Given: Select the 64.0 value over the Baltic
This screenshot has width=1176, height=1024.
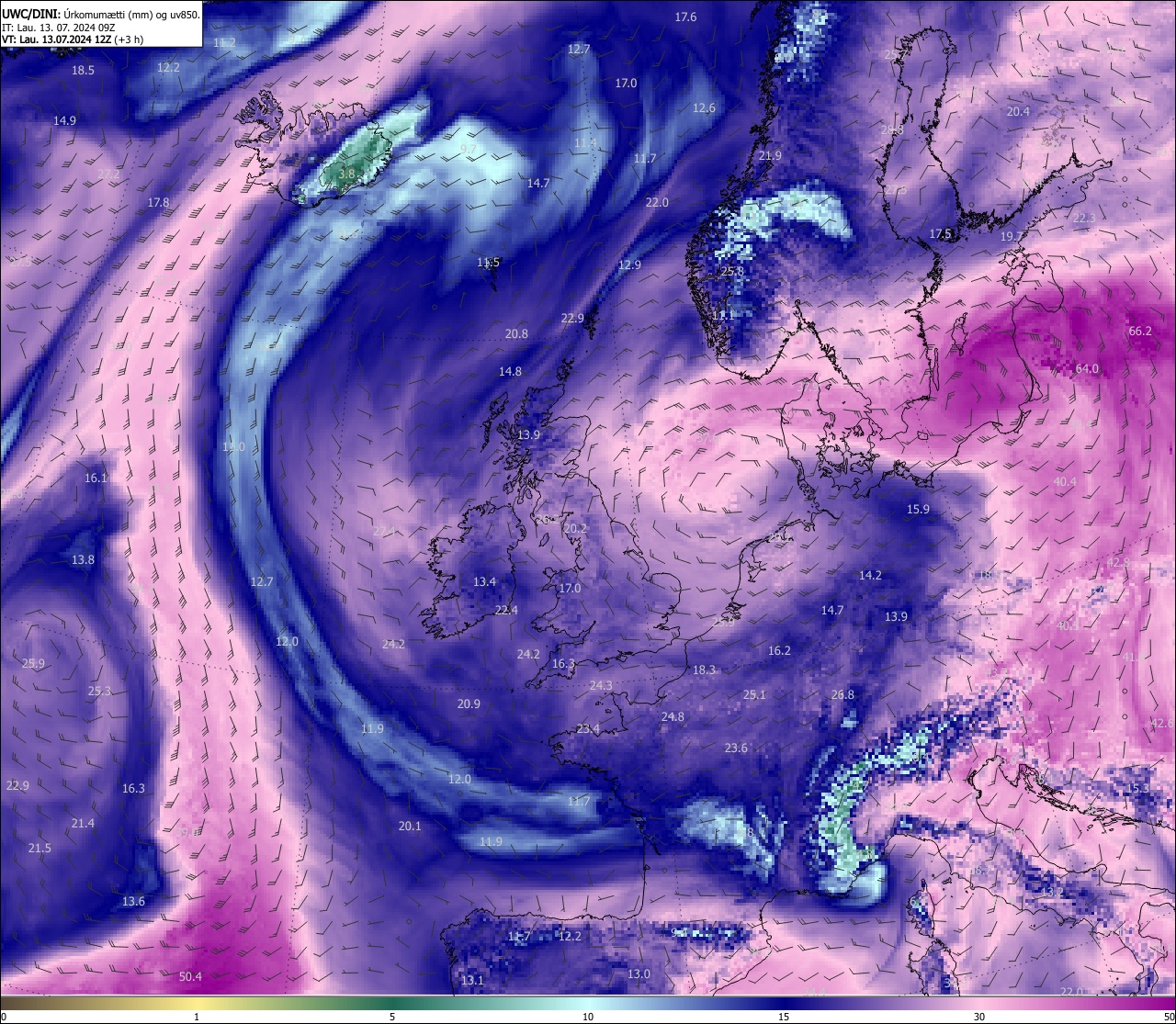Looking at the screenshot, I should coord(1087,368).
